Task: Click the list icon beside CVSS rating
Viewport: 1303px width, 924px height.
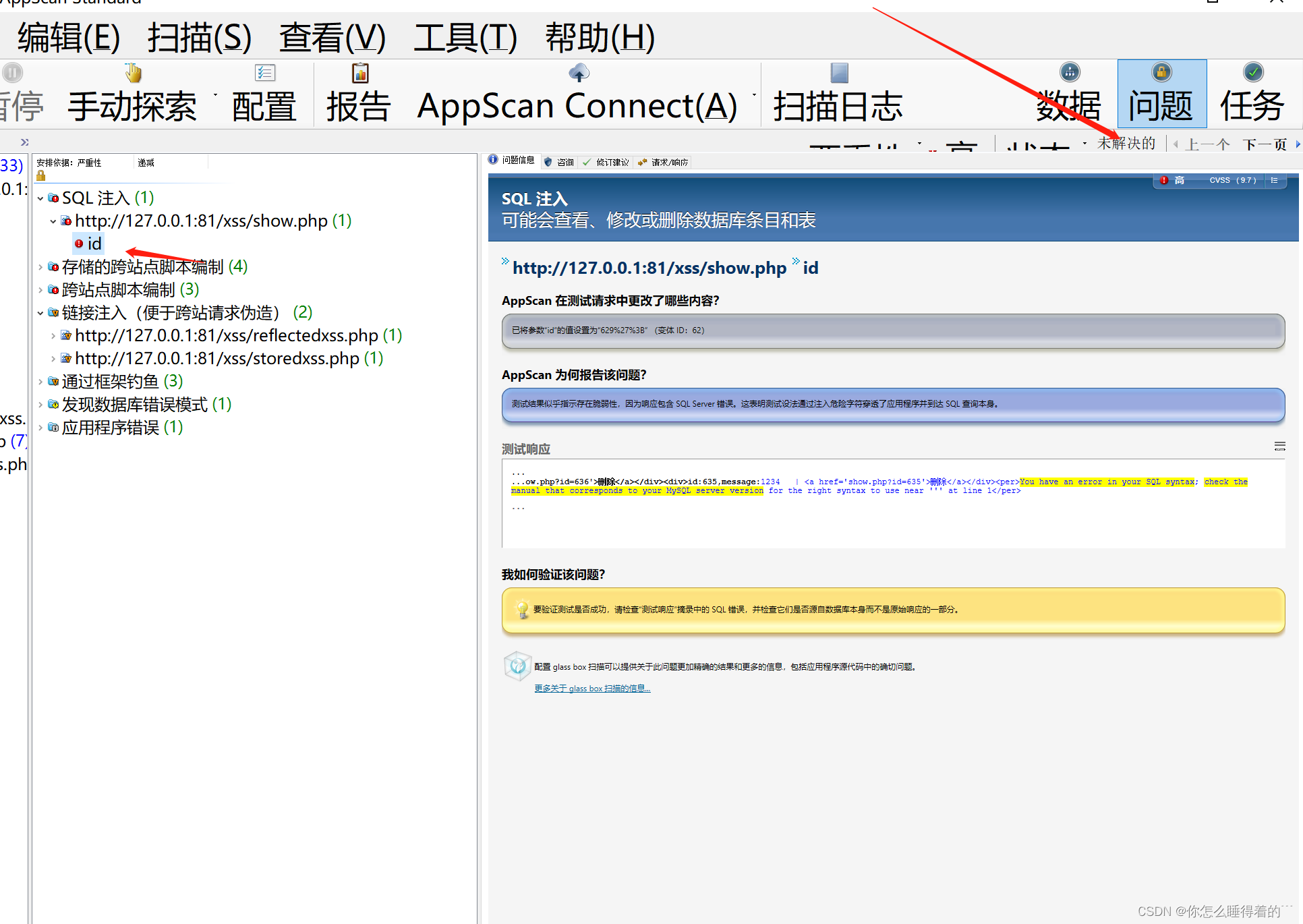Action: (1275, 180)
